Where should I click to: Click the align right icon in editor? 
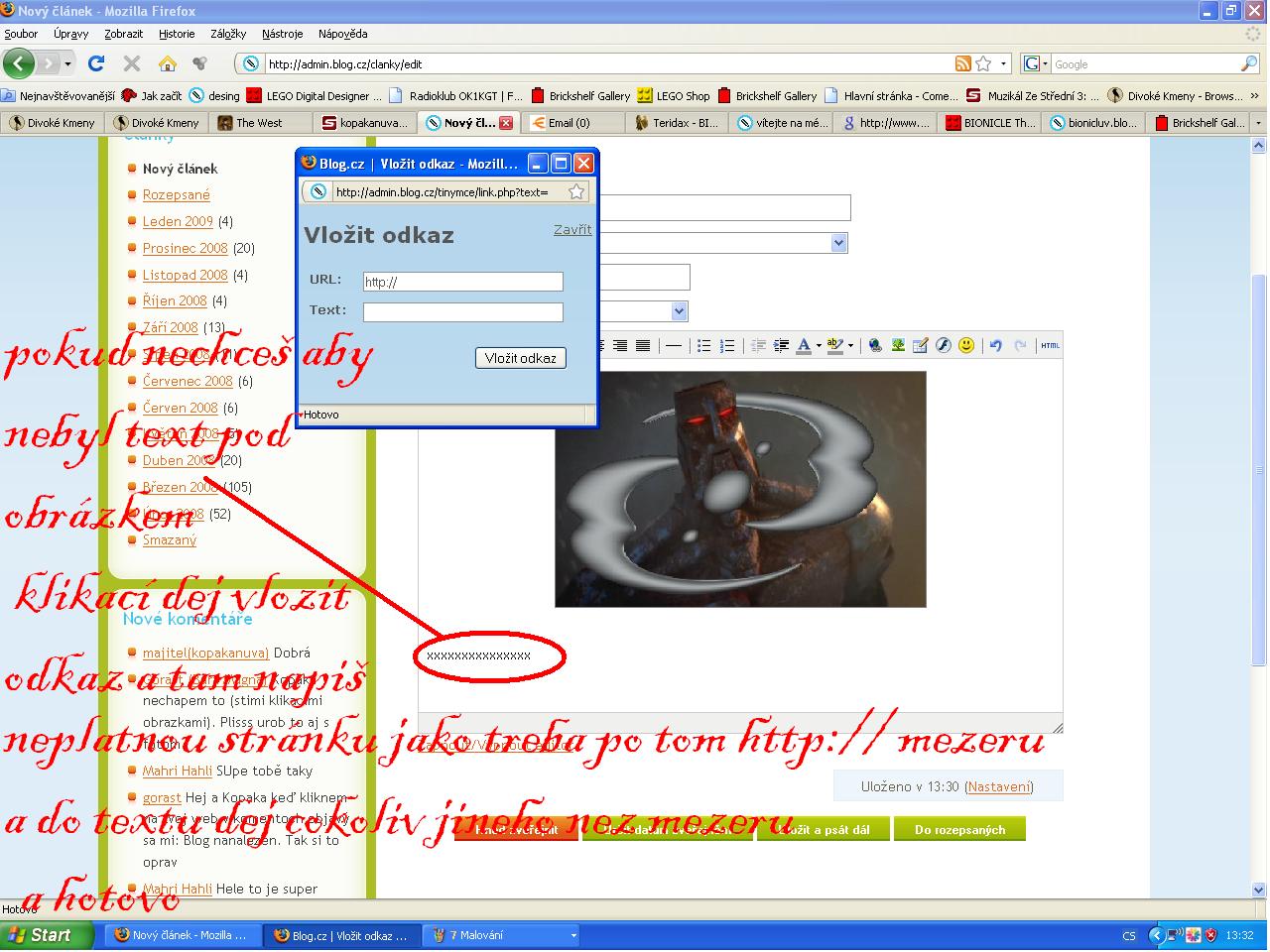[x=620, y=345]
